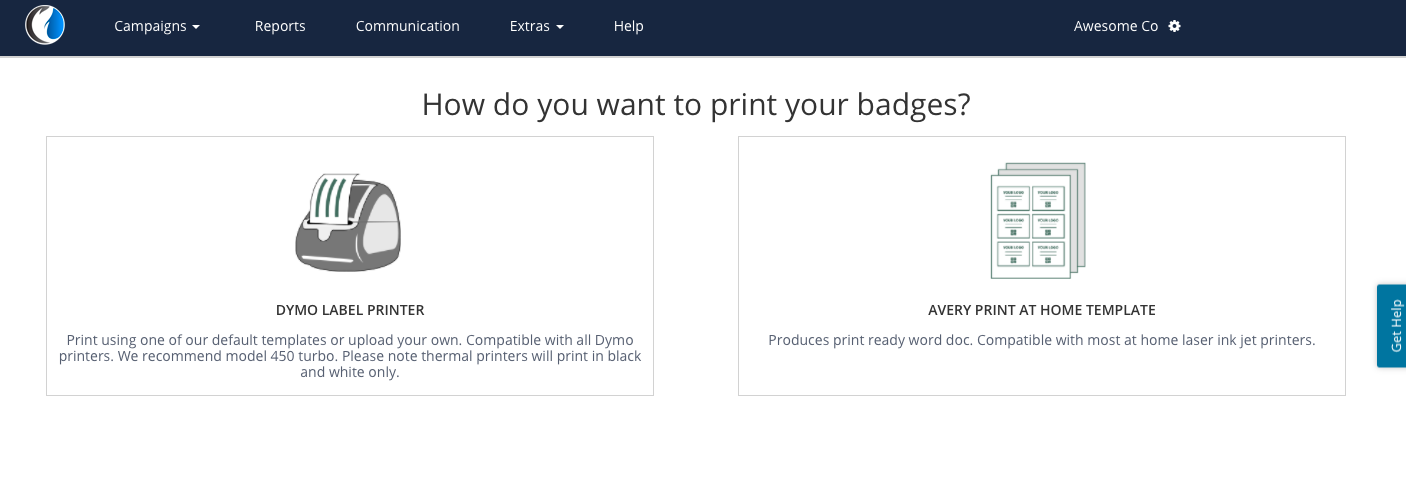Click the app logo in navbar
This screenshot has height=494, width=1406.
click(45, 25)
